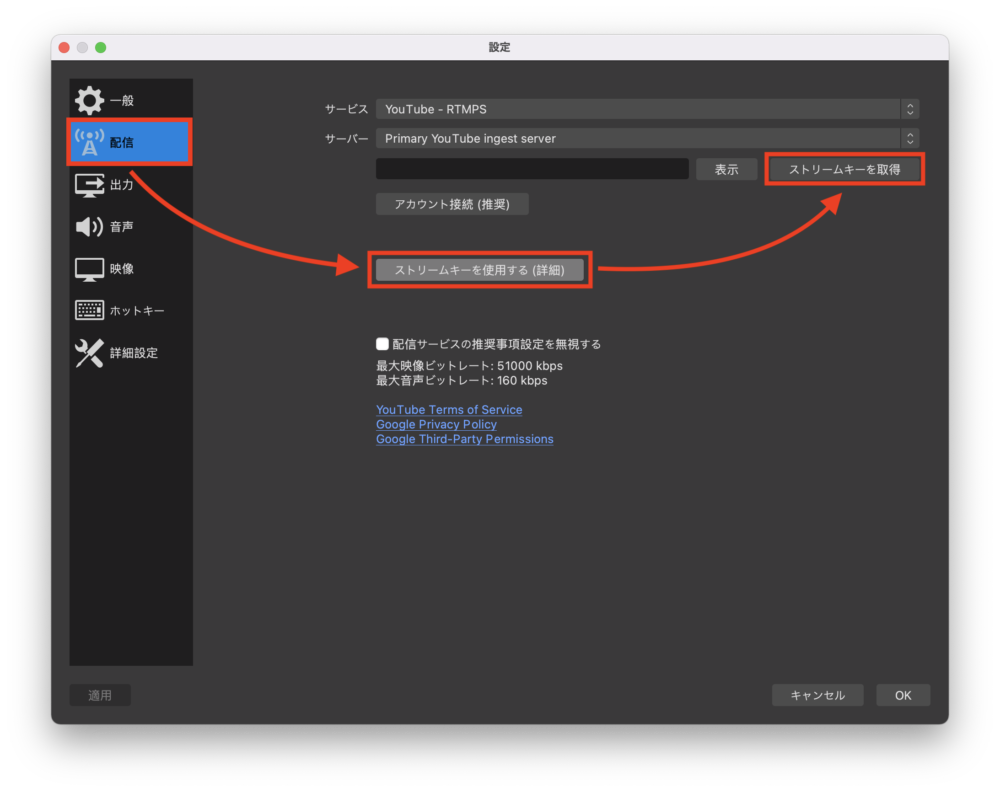Viewport: 1000px width, 792px height.
Task: Click the 設定 window title text
Action: pyautogui.click(x=499, y=47)
